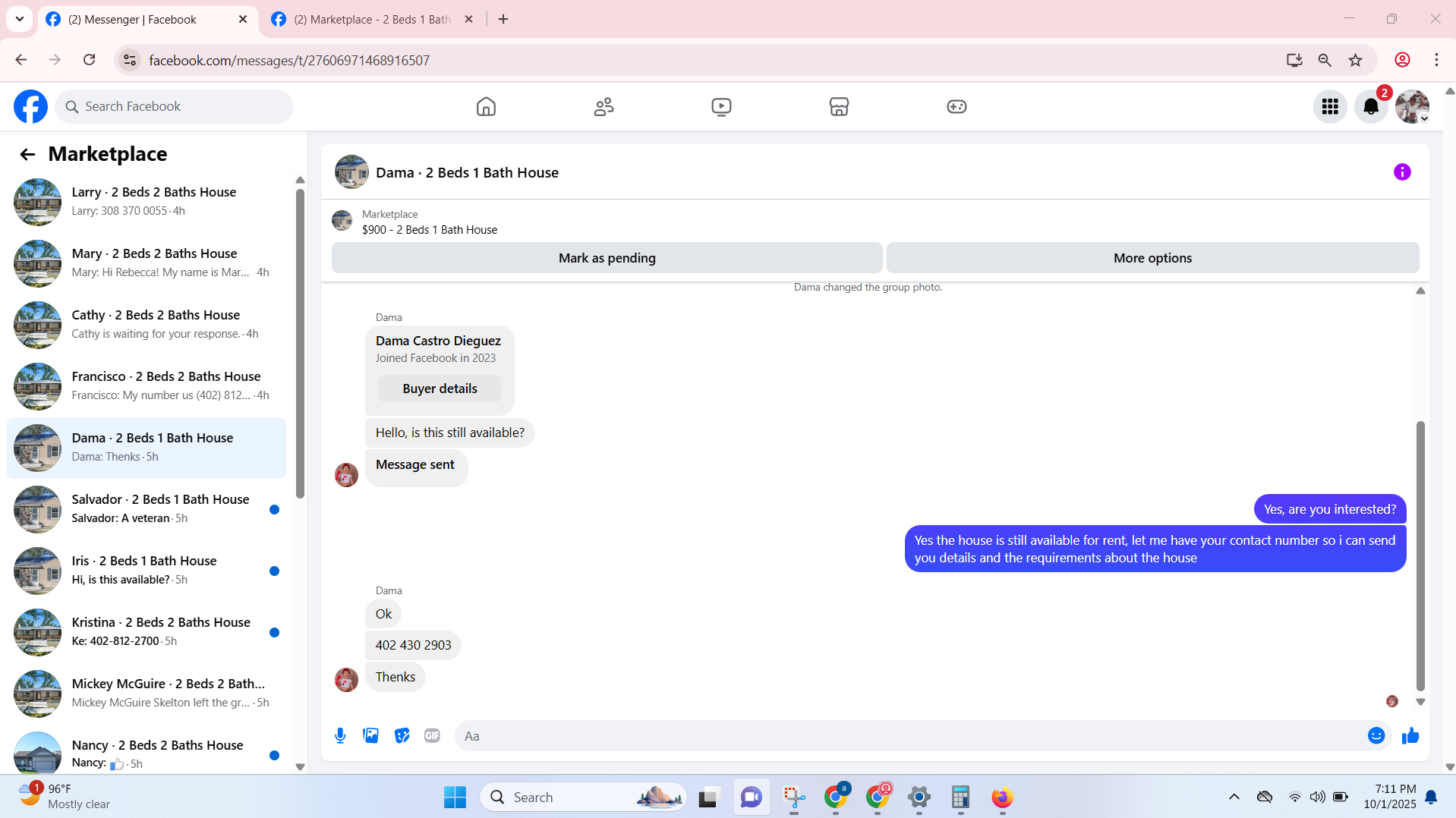Click Mark as pending button
The image size is (1456, 818).
click(607, 258)
